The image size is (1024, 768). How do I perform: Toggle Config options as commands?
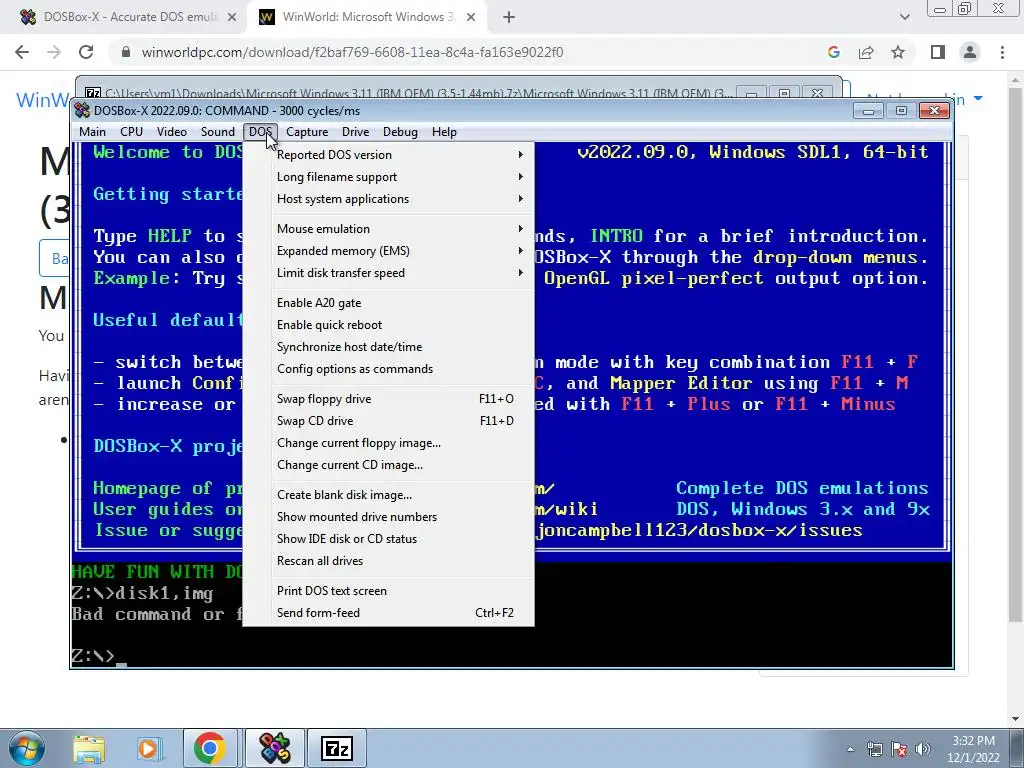tap(389, 369)
